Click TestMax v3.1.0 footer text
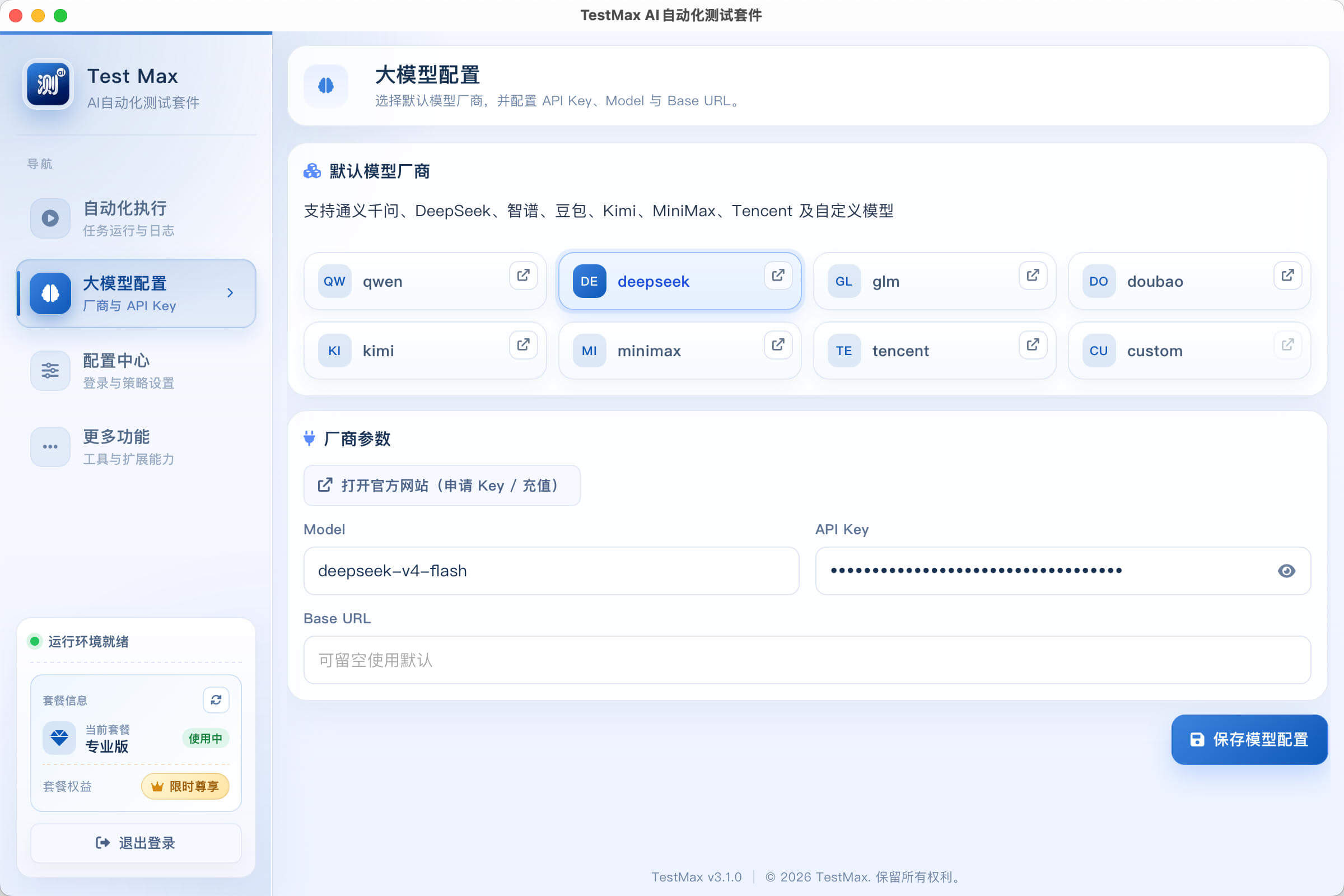This screenshot has width=1344, height=896. coord(697,876)
